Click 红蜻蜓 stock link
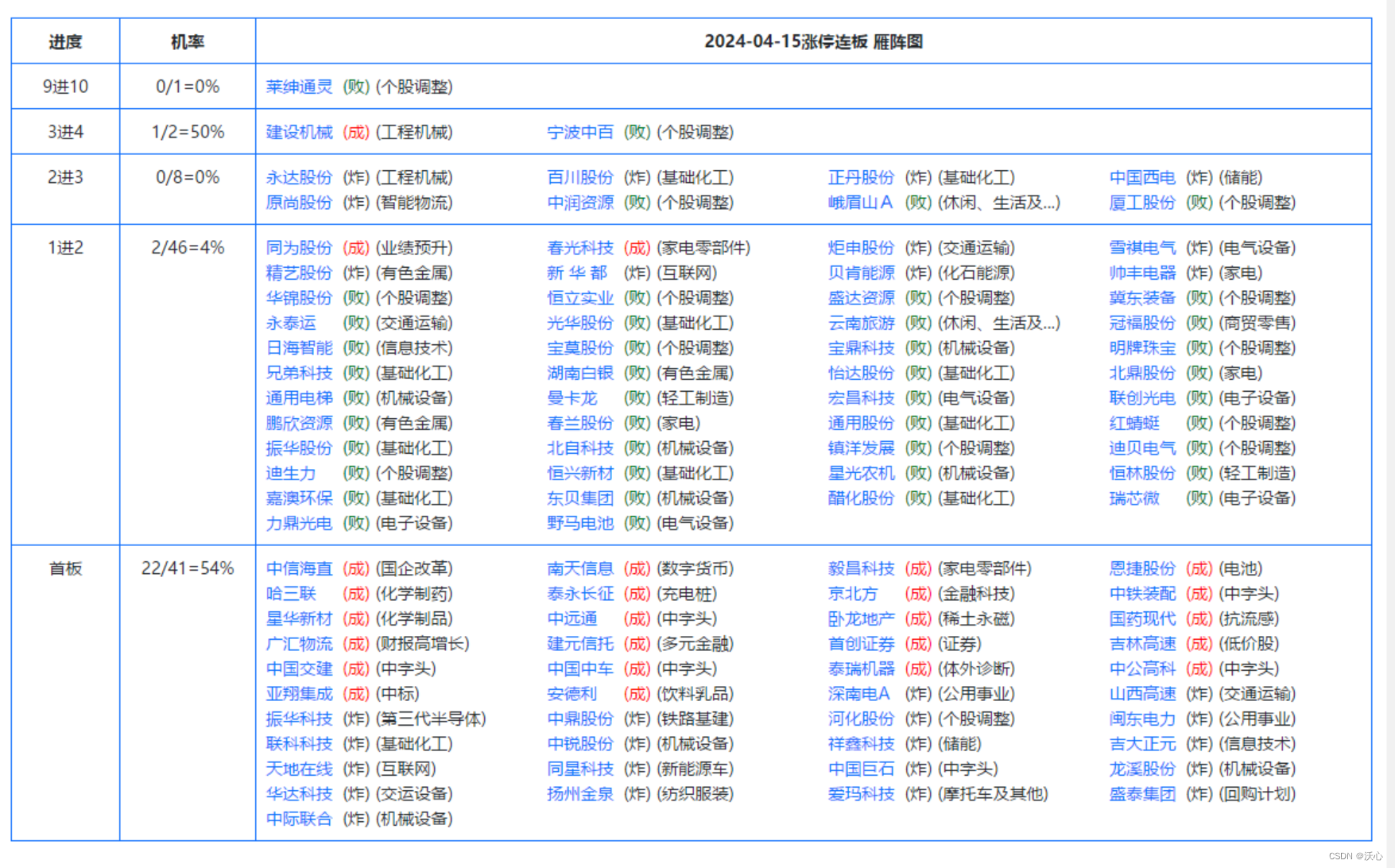 (x=1134, y=423)
